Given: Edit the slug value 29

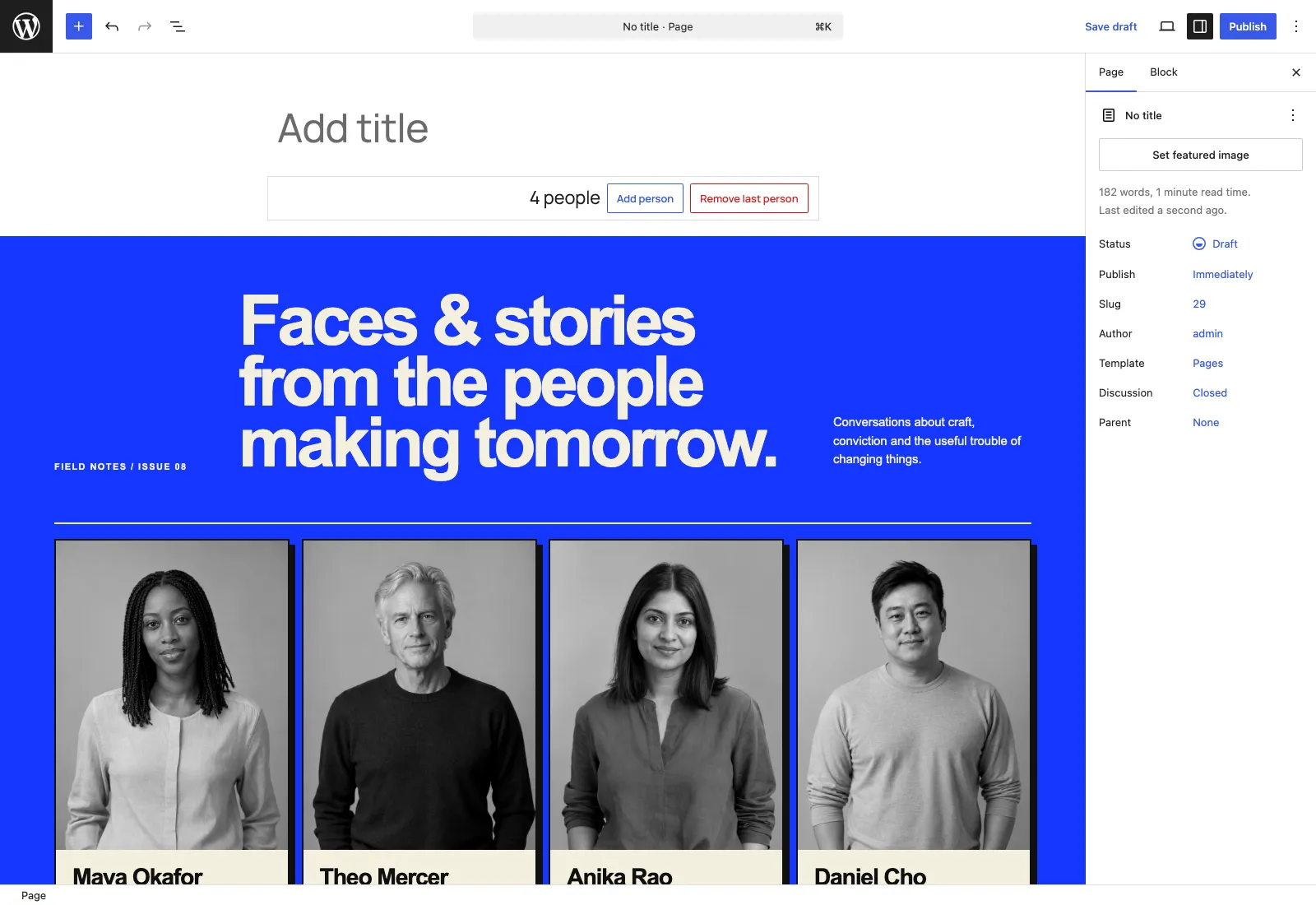Looking at the screenshot, I should coord(1199,304).
